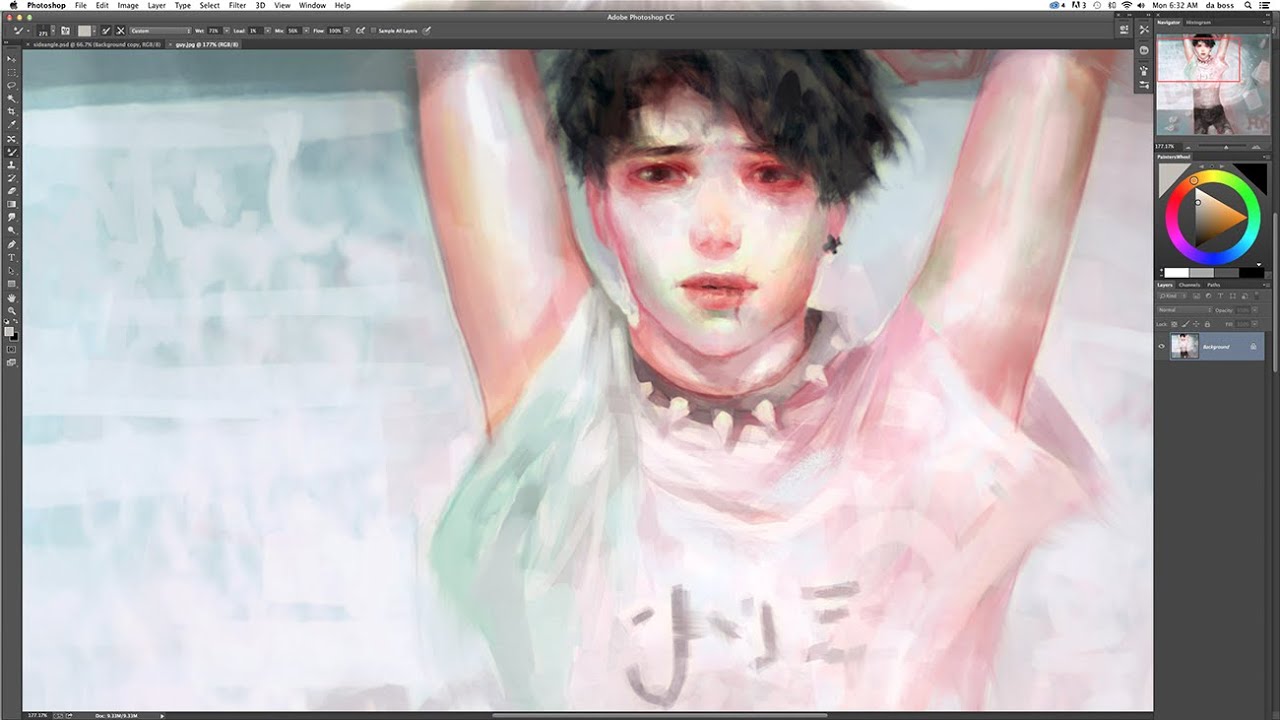Select the Clone Stamp tool
This screenshot has height=720, width=1280.
coord(11,165)
